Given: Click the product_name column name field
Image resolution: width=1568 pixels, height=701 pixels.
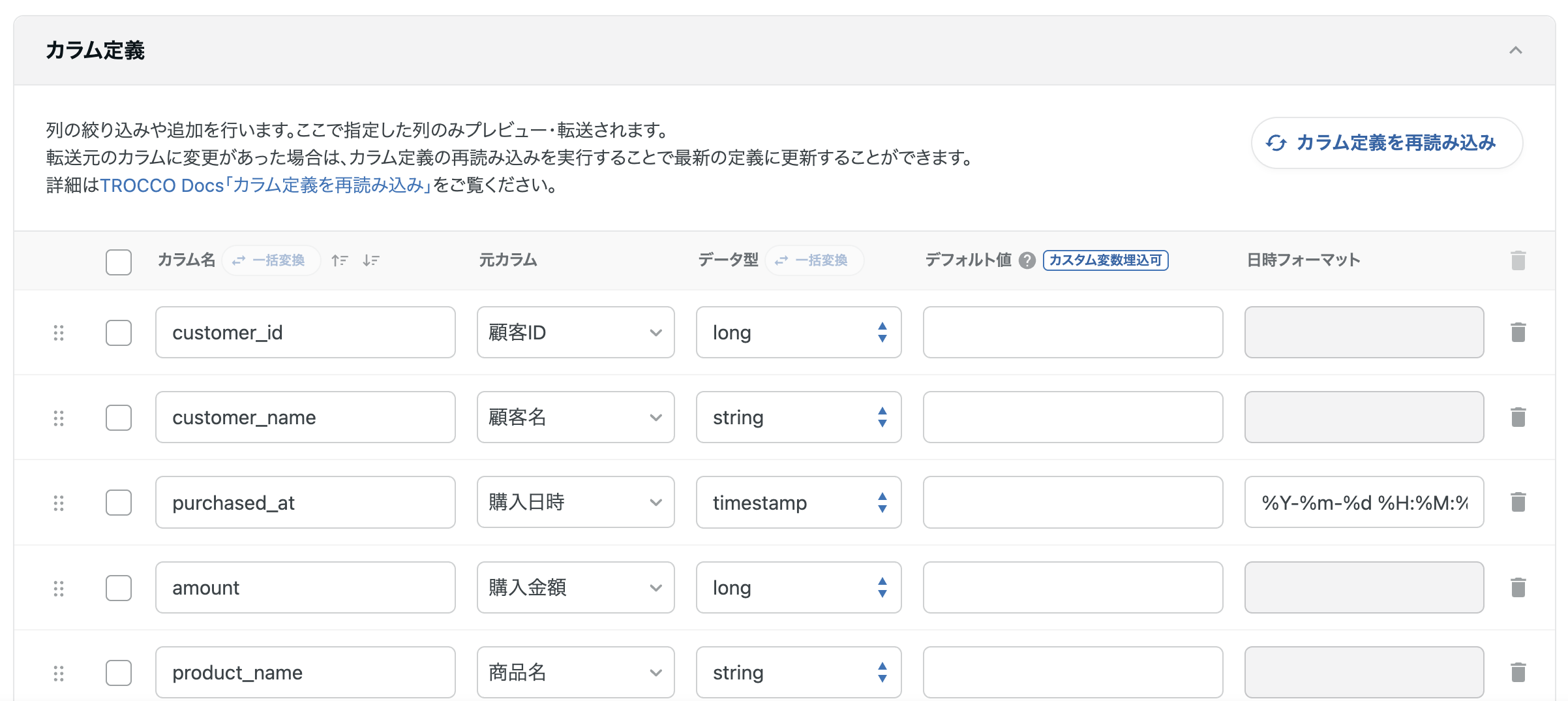Looking at the screenshot, I should tap(305, 672).
